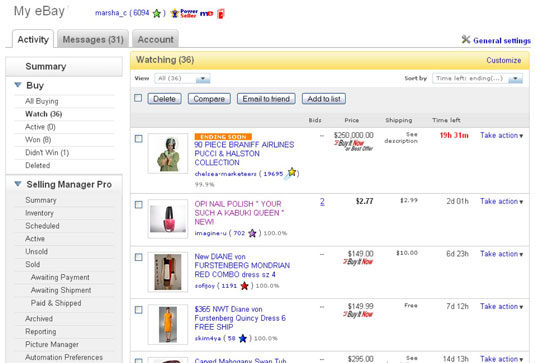Screen dimensions: 535x363
Task: Open seller chelsea-marketeers profile
Action: pos(225,174)
